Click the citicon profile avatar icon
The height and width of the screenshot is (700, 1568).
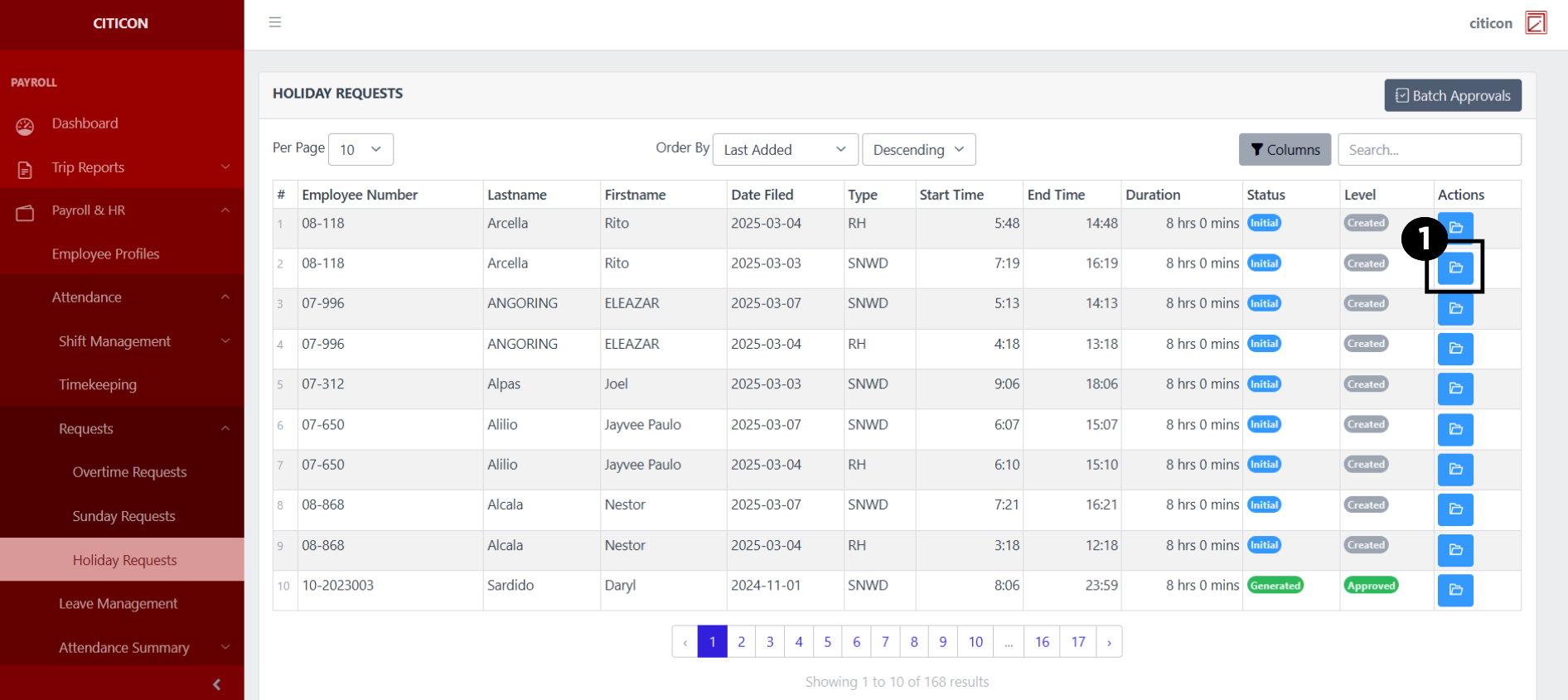tap(1536, 22)
